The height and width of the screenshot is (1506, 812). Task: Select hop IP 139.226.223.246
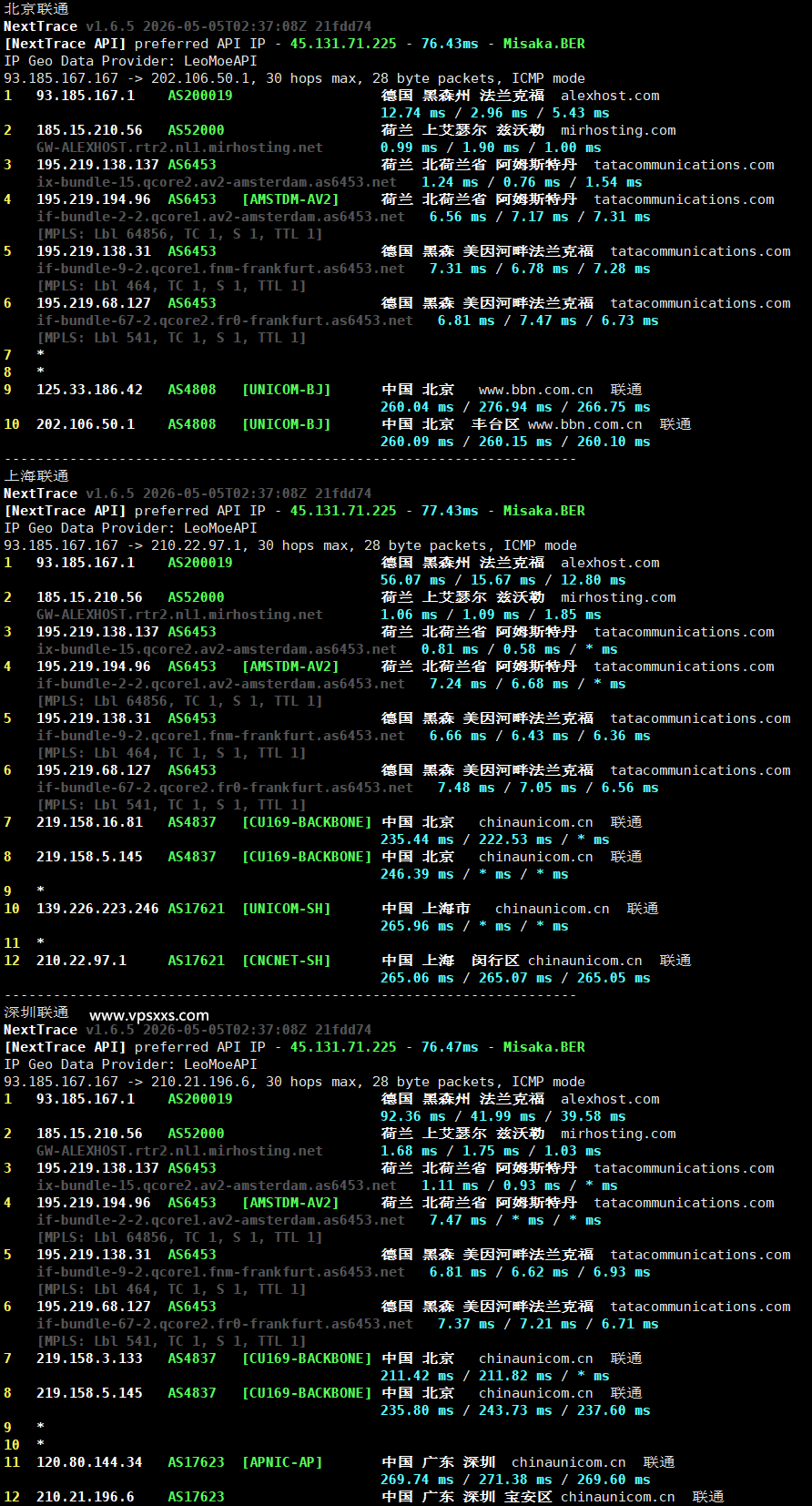97,909
